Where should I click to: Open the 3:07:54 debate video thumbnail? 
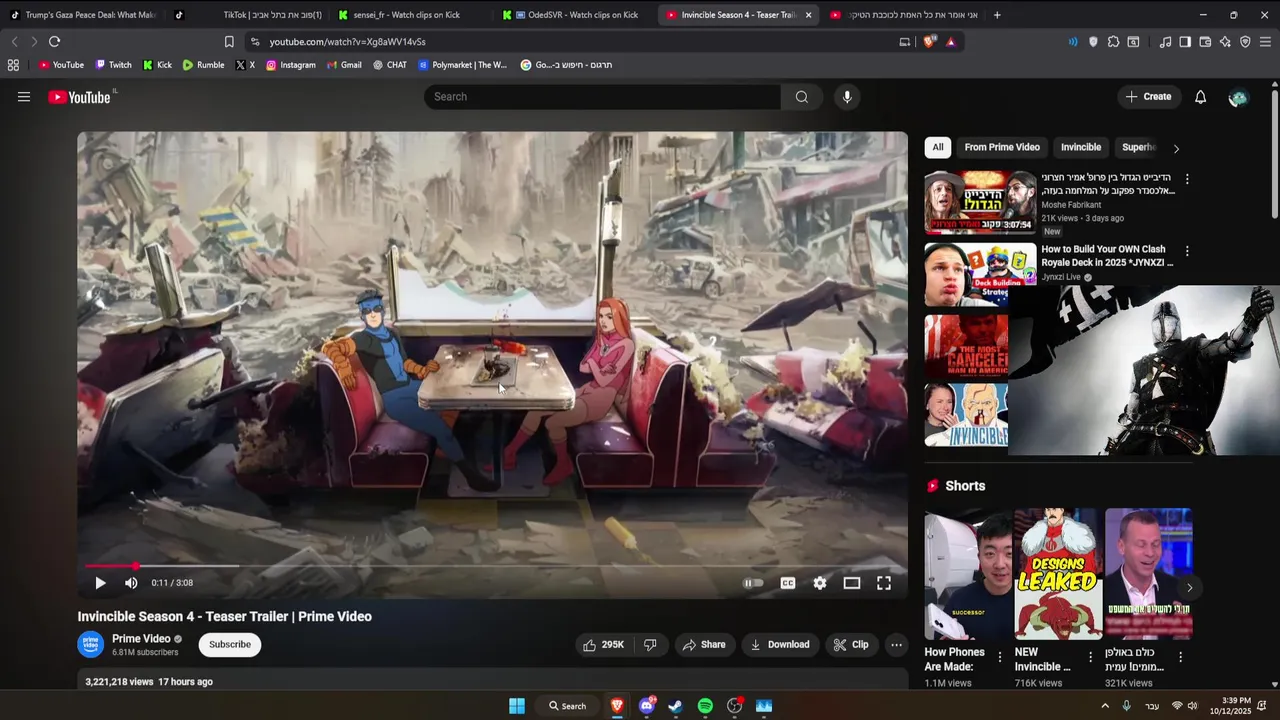pyautogui.click(x=980, y=202)
